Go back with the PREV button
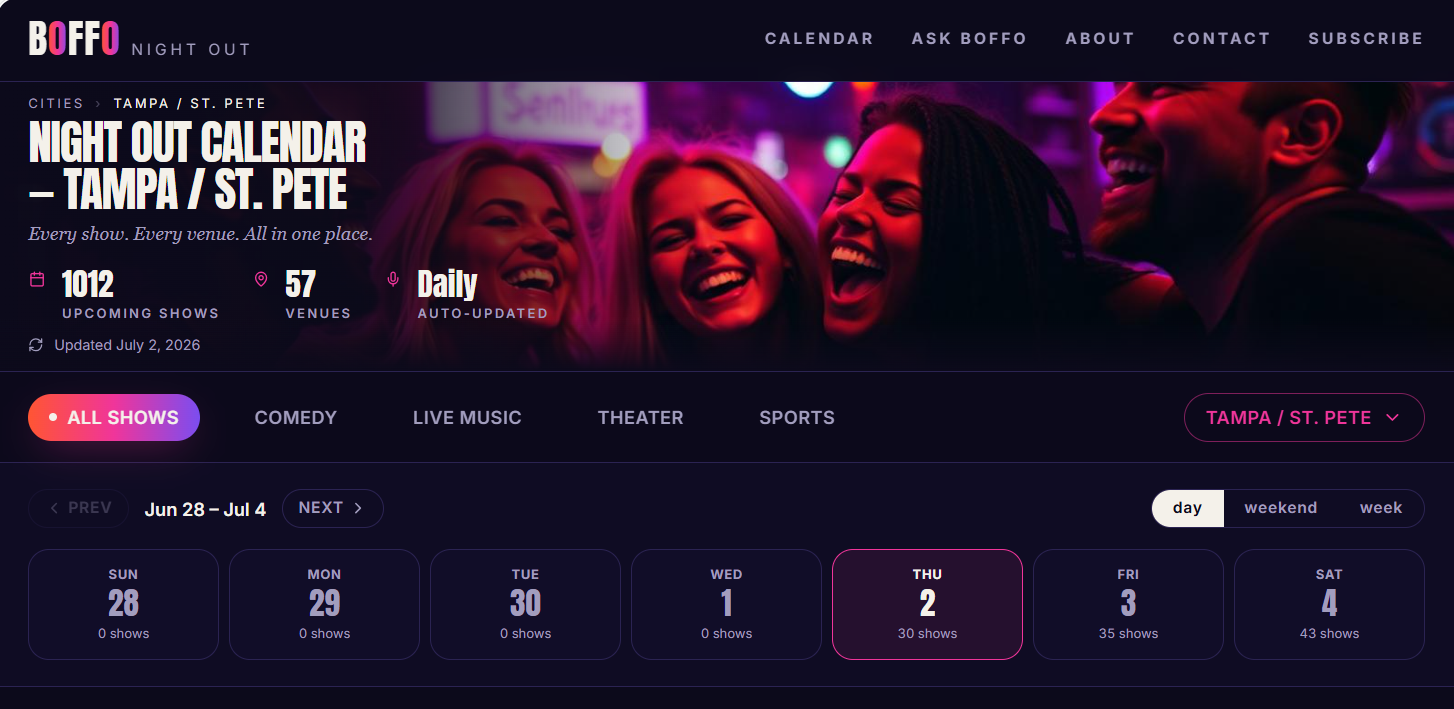 pos(78,508)
